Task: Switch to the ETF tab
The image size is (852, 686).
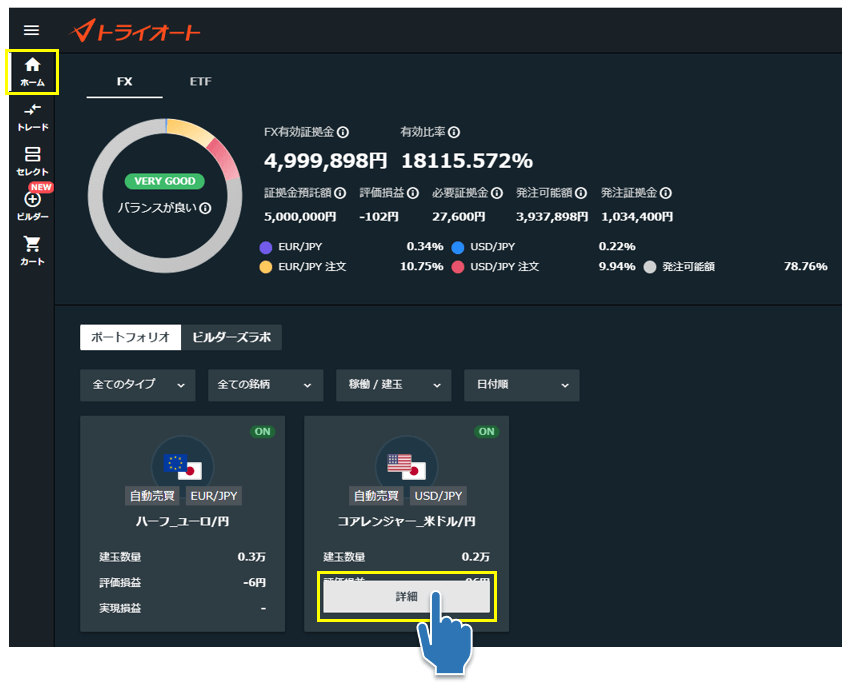Action: [201, 82]
